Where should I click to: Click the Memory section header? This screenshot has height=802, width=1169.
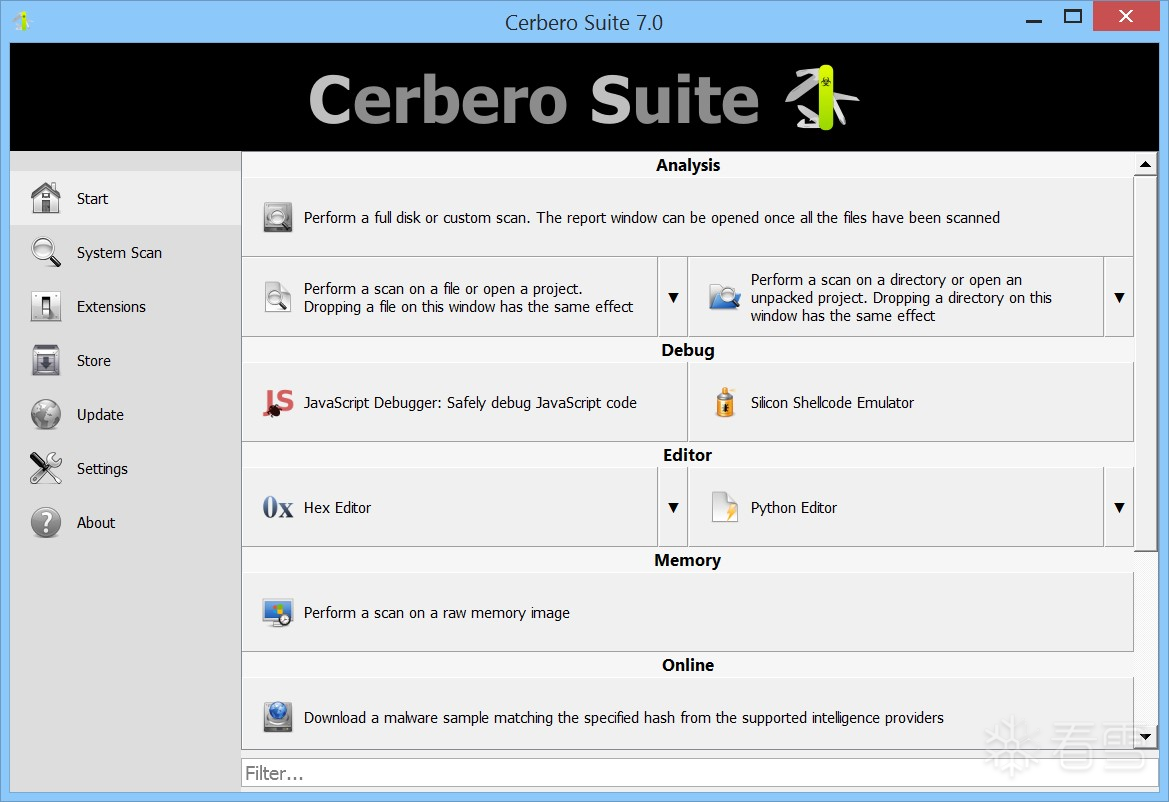coord(687,560)
